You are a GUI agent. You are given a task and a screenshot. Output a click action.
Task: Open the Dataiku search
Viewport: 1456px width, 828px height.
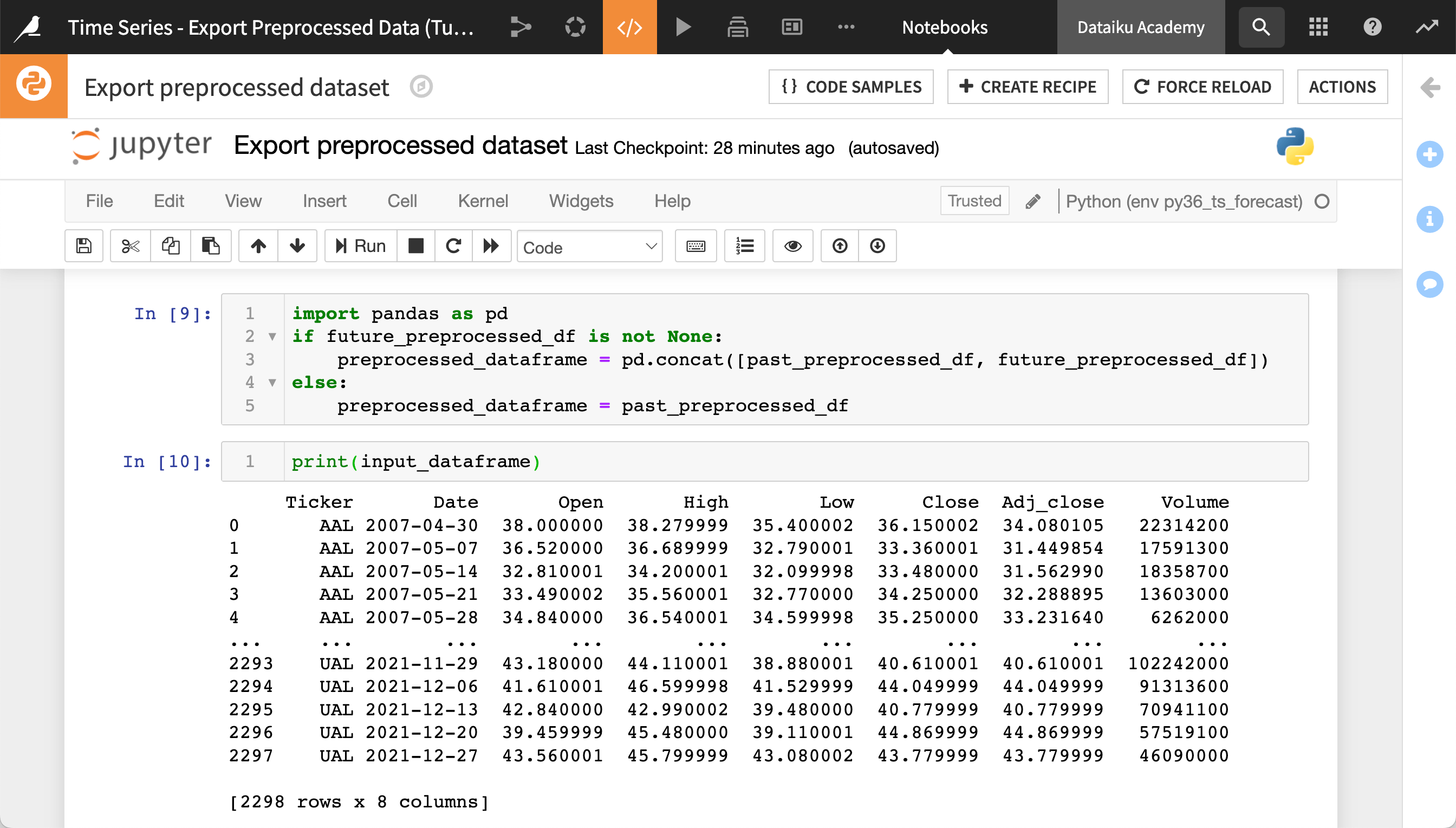[1261, 27]
